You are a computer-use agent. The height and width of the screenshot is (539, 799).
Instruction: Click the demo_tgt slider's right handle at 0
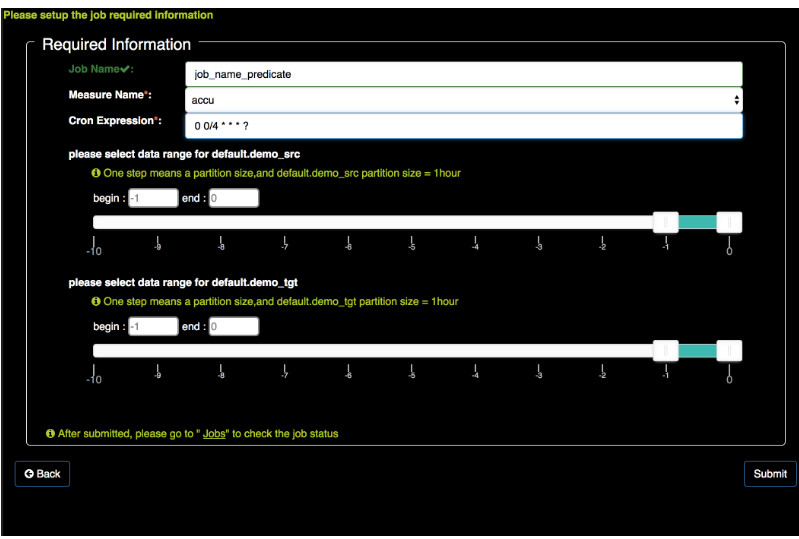pyautogui.click(x=729, y=351)
